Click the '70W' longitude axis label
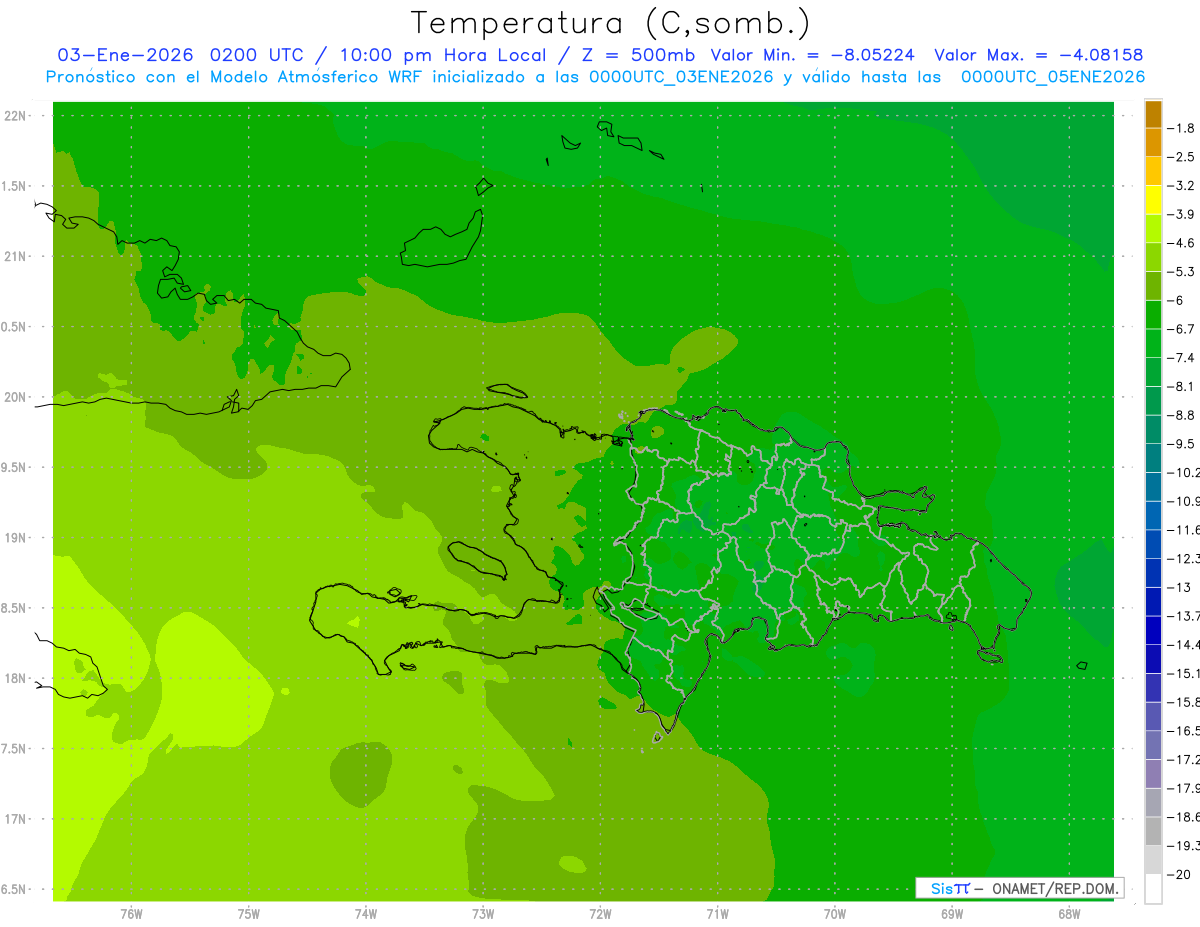The image size is (1200, 927). pos(835,914)
